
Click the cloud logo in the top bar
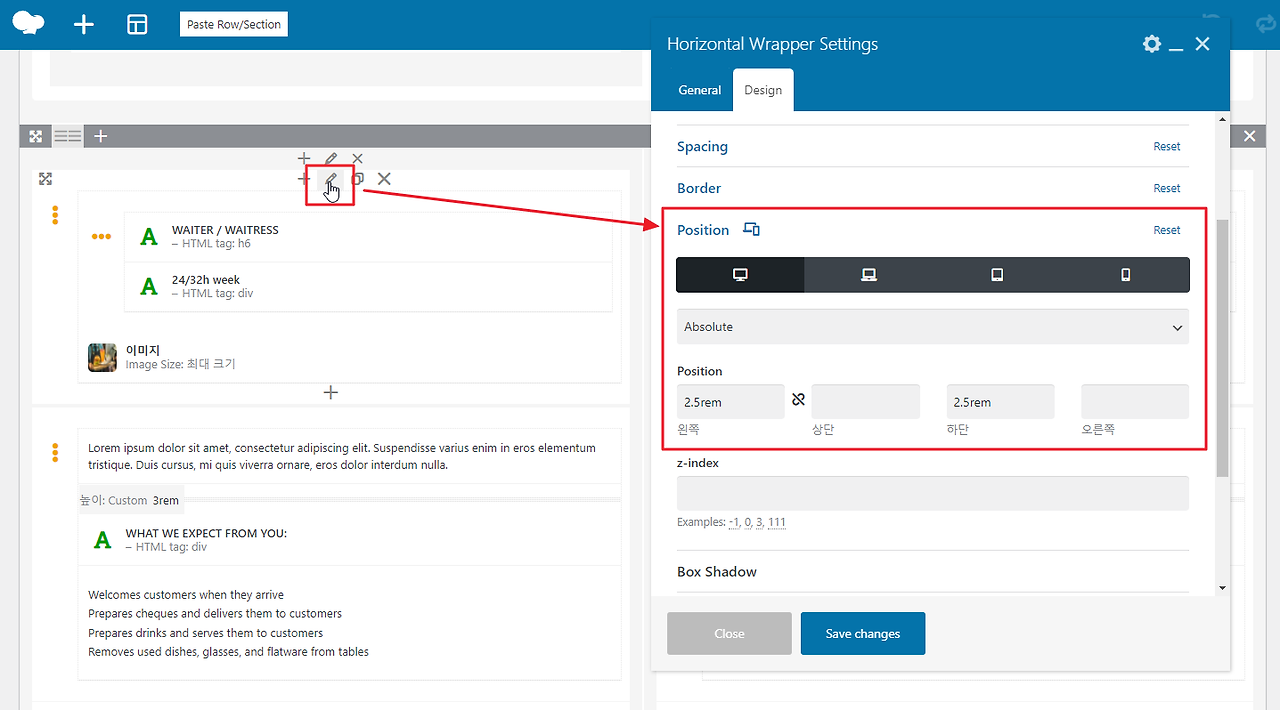[28, 23]
